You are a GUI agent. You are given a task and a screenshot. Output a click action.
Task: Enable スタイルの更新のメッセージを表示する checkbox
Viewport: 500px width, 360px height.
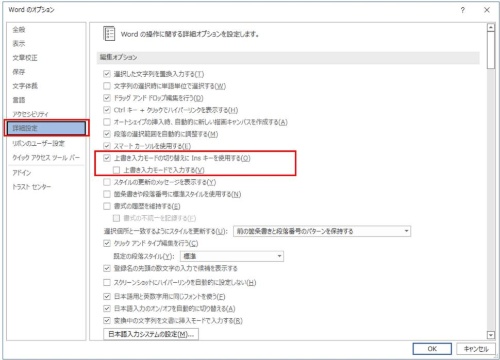pyautogui.click(x=107, y=182)
